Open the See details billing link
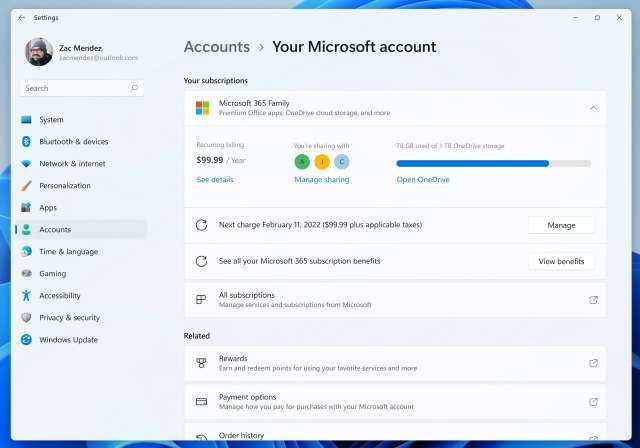640x448 pixels. coord(215,180)
